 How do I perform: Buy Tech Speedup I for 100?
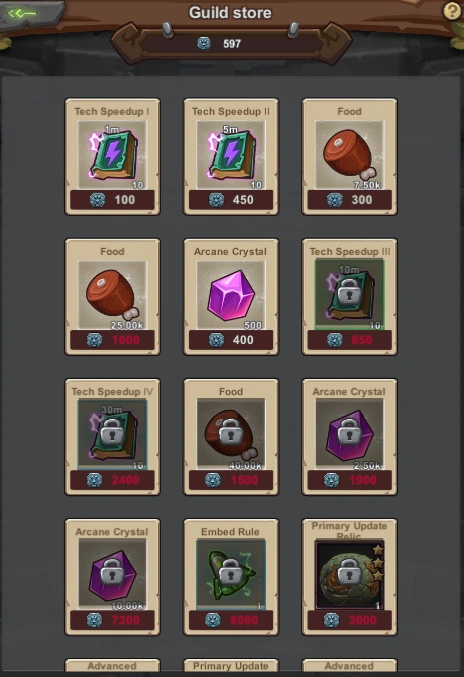(x=112, y=200)
